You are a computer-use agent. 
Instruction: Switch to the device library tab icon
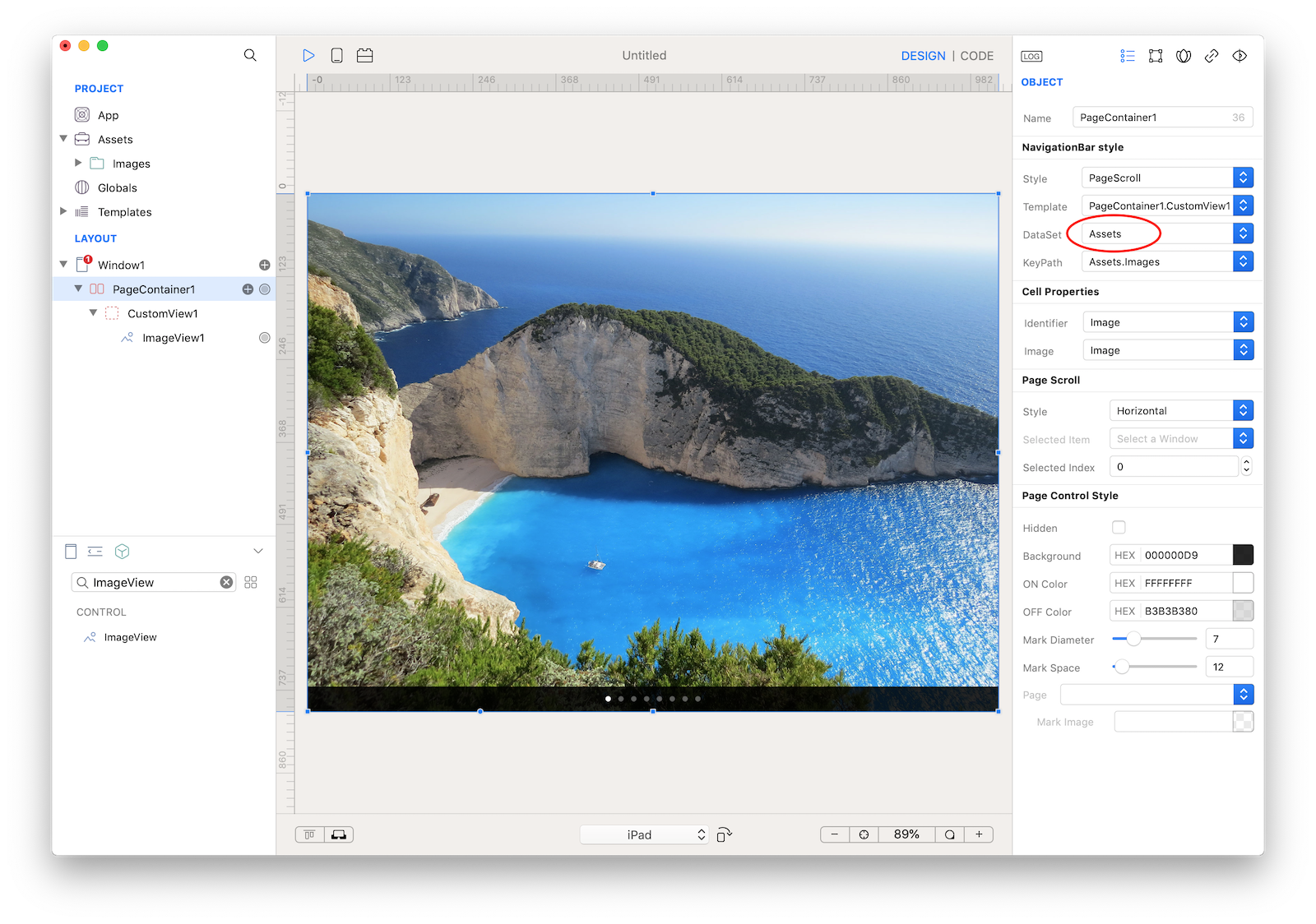tap(71, 552)
